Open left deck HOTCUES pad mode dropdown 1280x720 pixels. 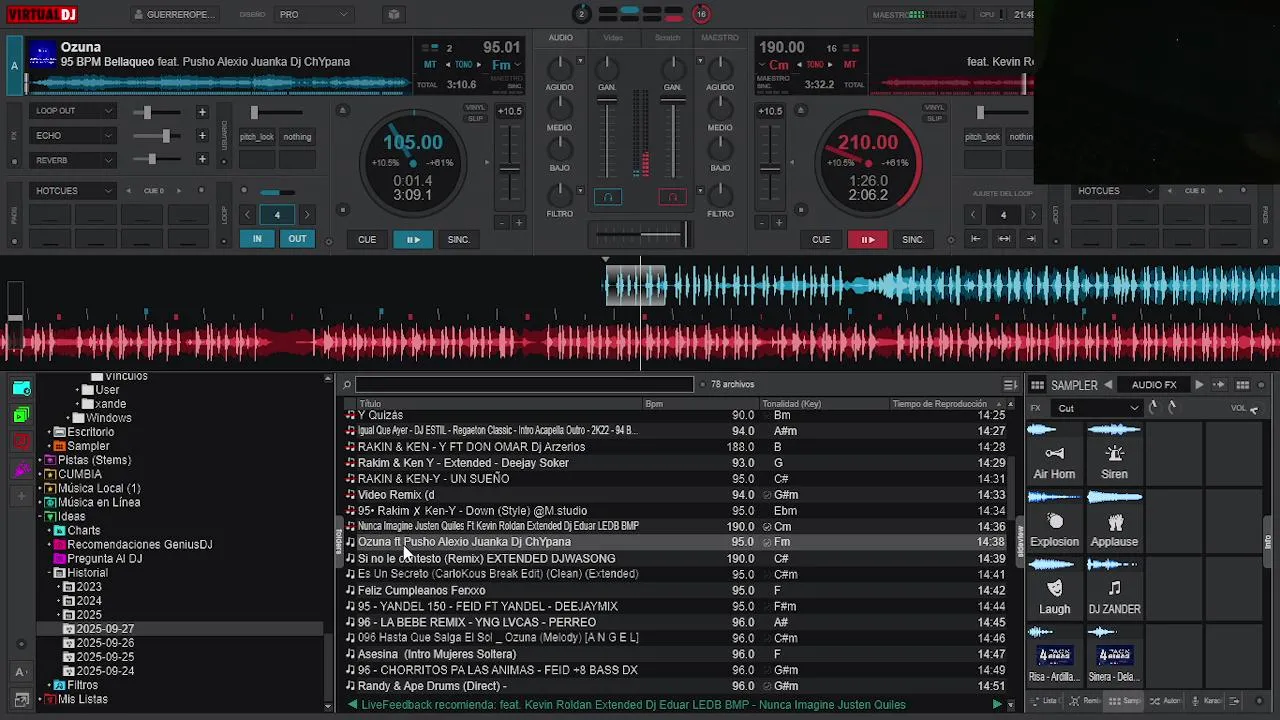pyautogui.click(x=73, y=190)
